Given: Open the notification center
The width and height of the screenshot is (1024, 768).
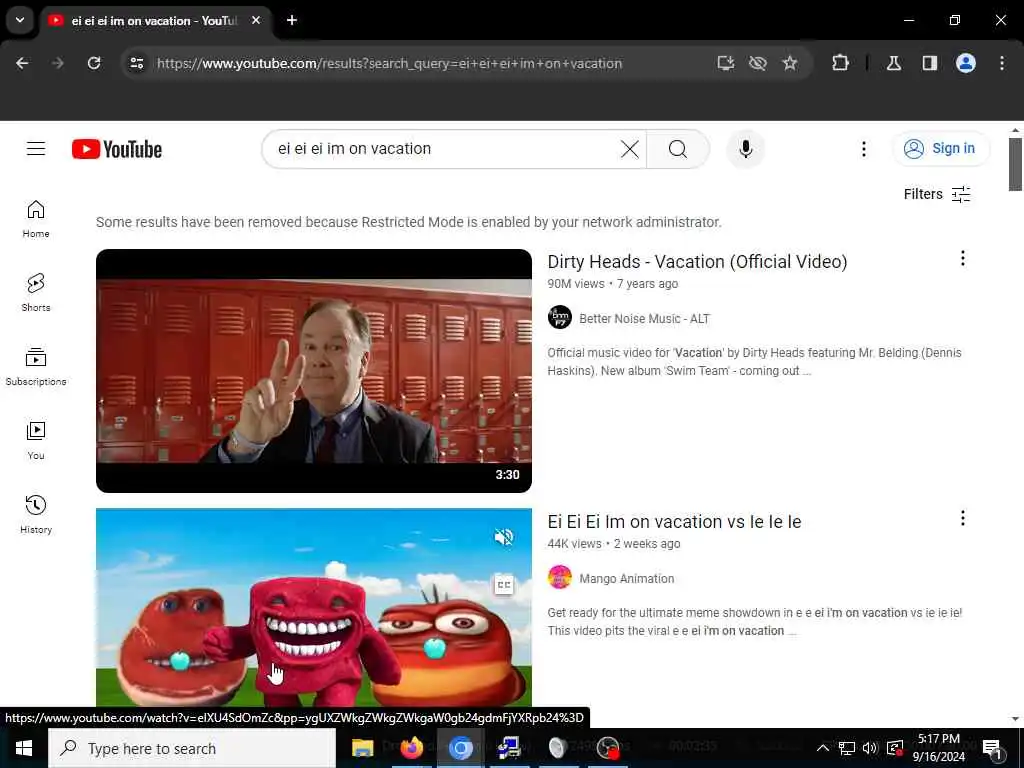Looking at the screenshot, I should pos(992,748).
